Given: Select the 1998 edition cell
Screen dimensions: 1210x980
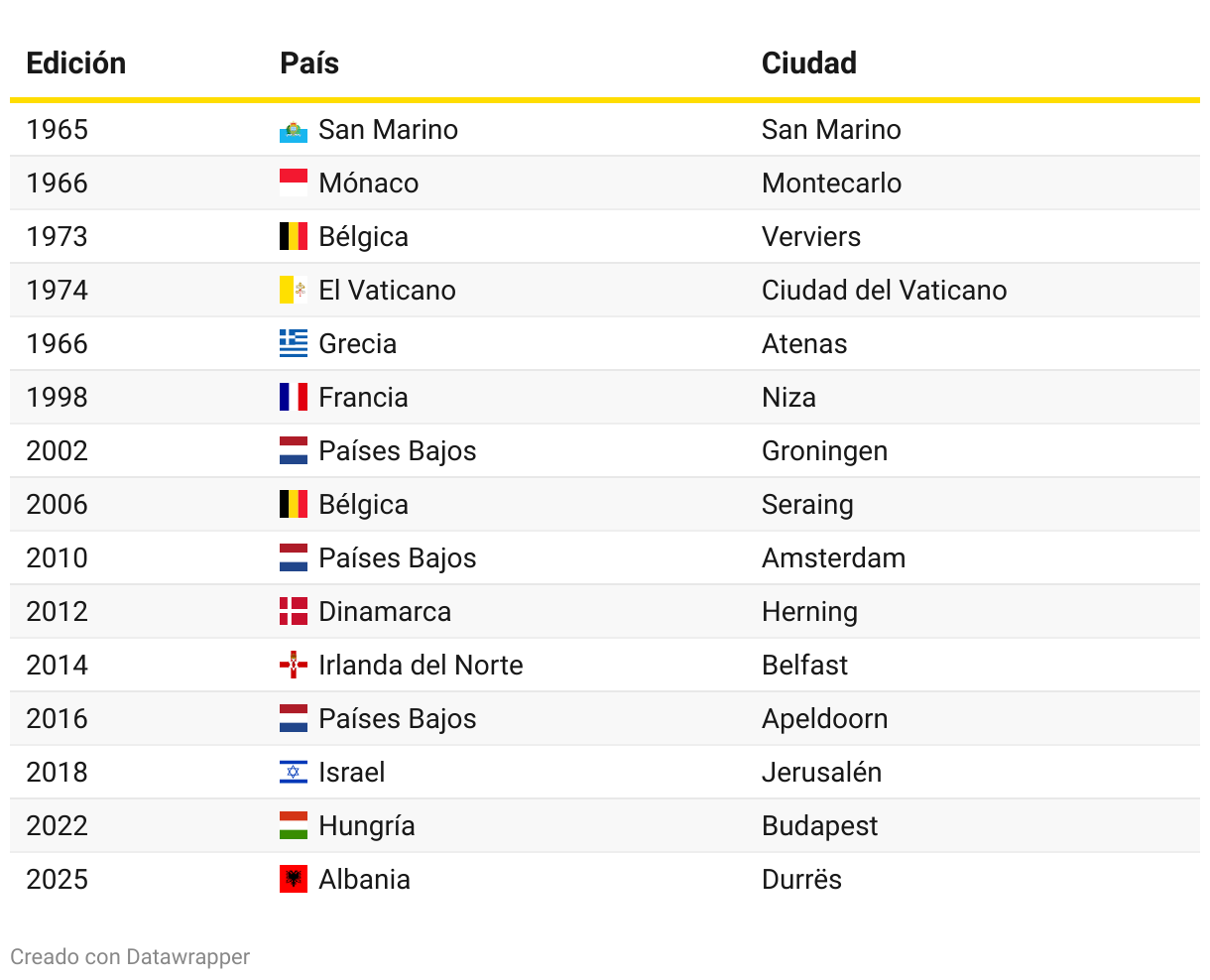Looking at the screenshot, I should point(58,398).
